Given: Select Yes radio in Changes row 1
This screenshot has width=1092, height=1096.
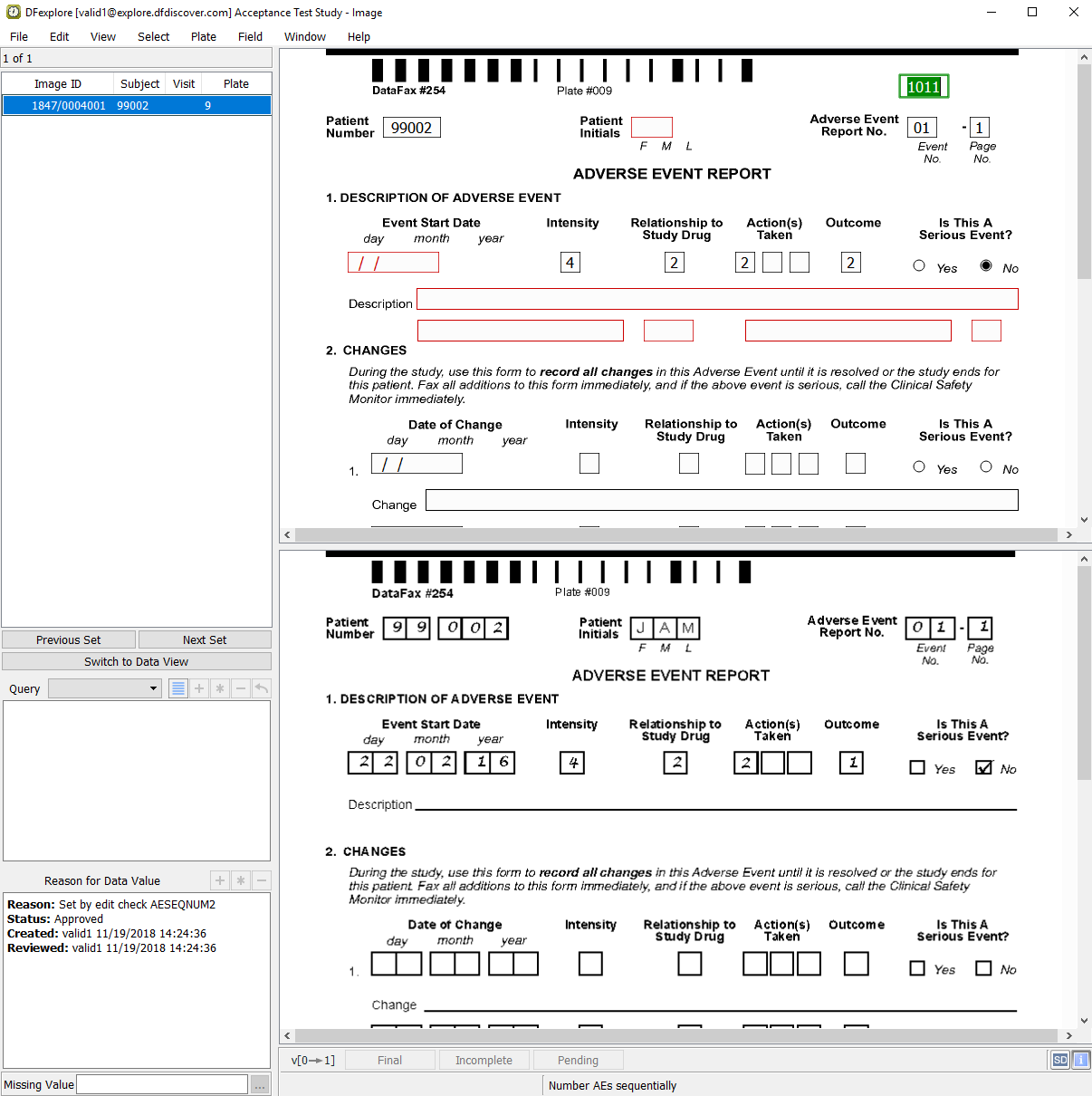Looking at the screenshot, I should pos(919,467).
